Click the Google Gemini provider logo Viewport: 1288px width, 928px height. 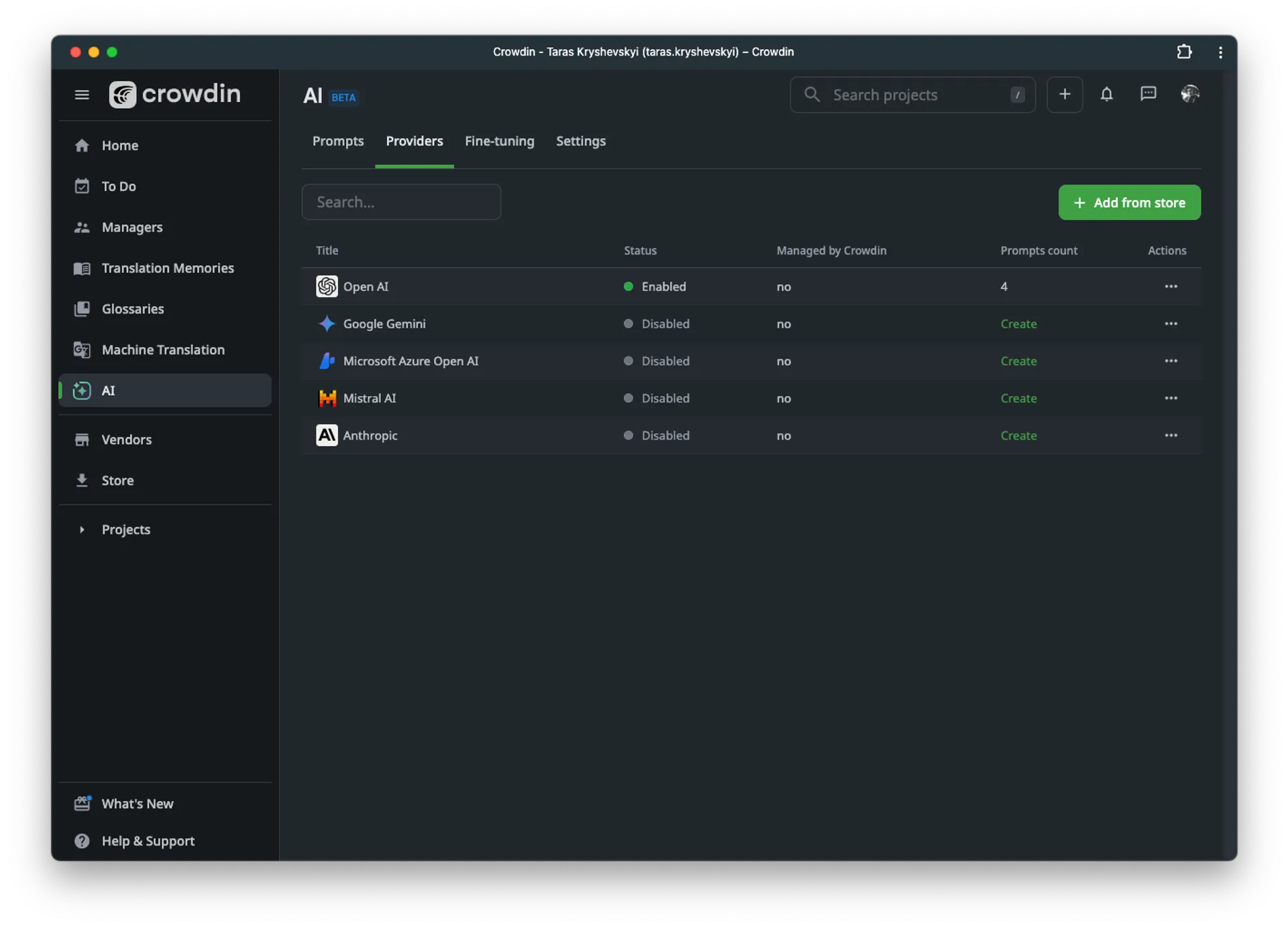pos(327,324)
